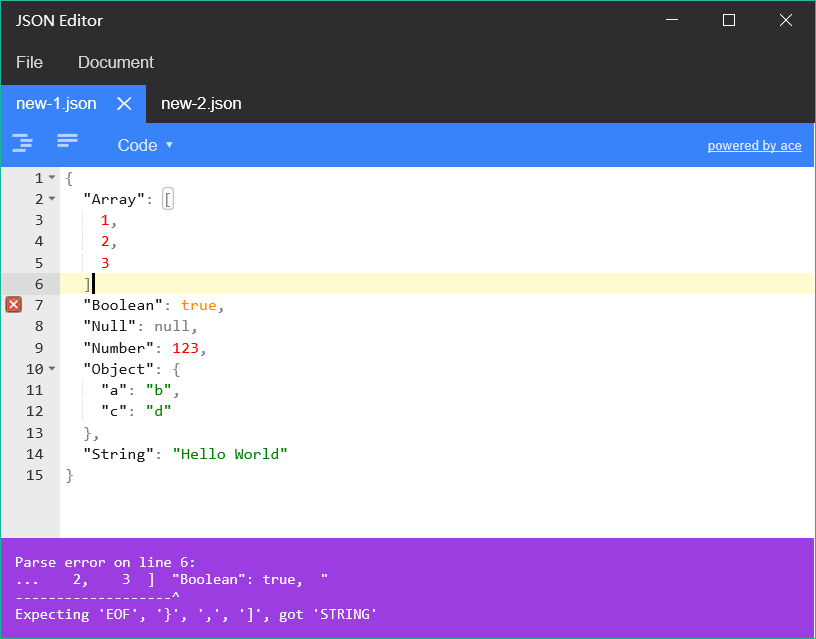Open the File menu

[x=29, y=62]
